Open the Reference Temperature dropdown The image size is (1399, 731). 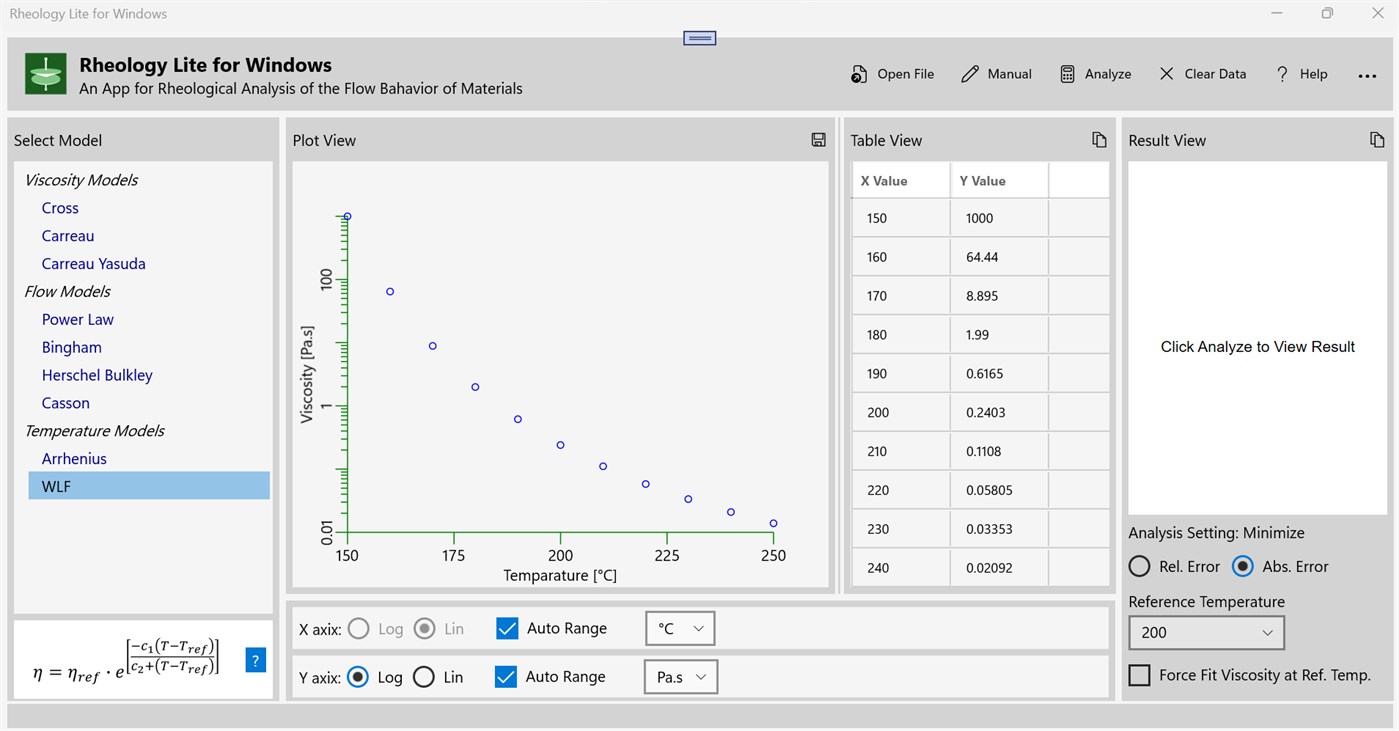[1206, 633]
